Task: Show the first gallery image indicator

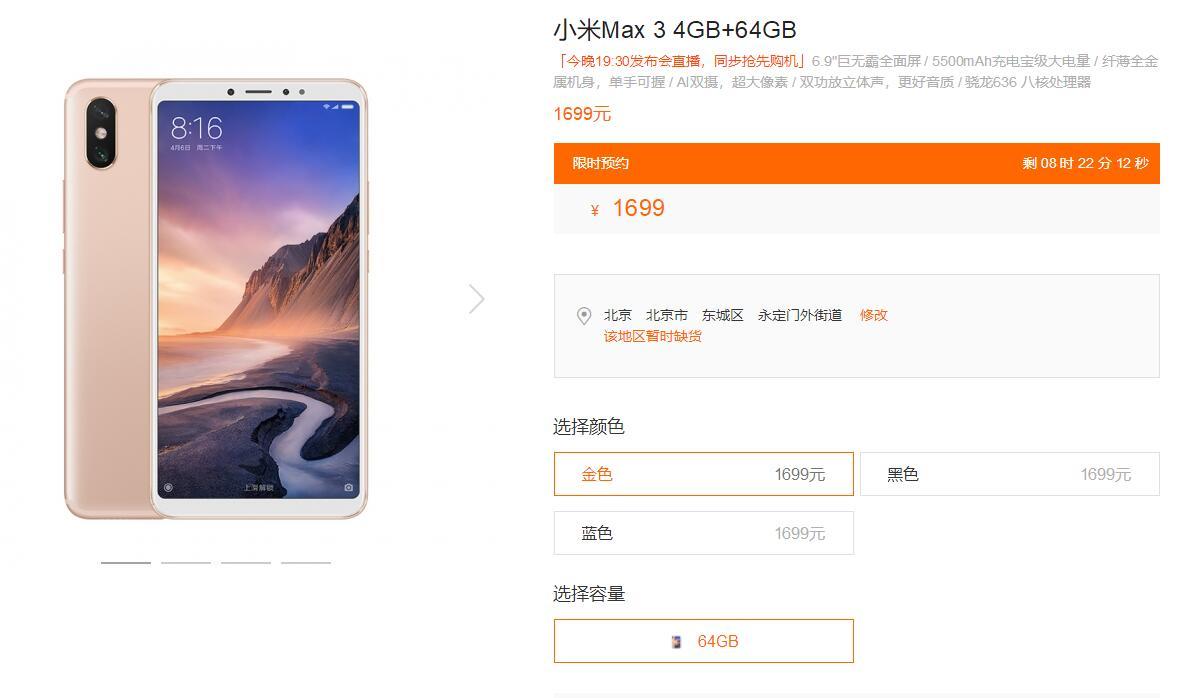Action: (x=126, y=563)
